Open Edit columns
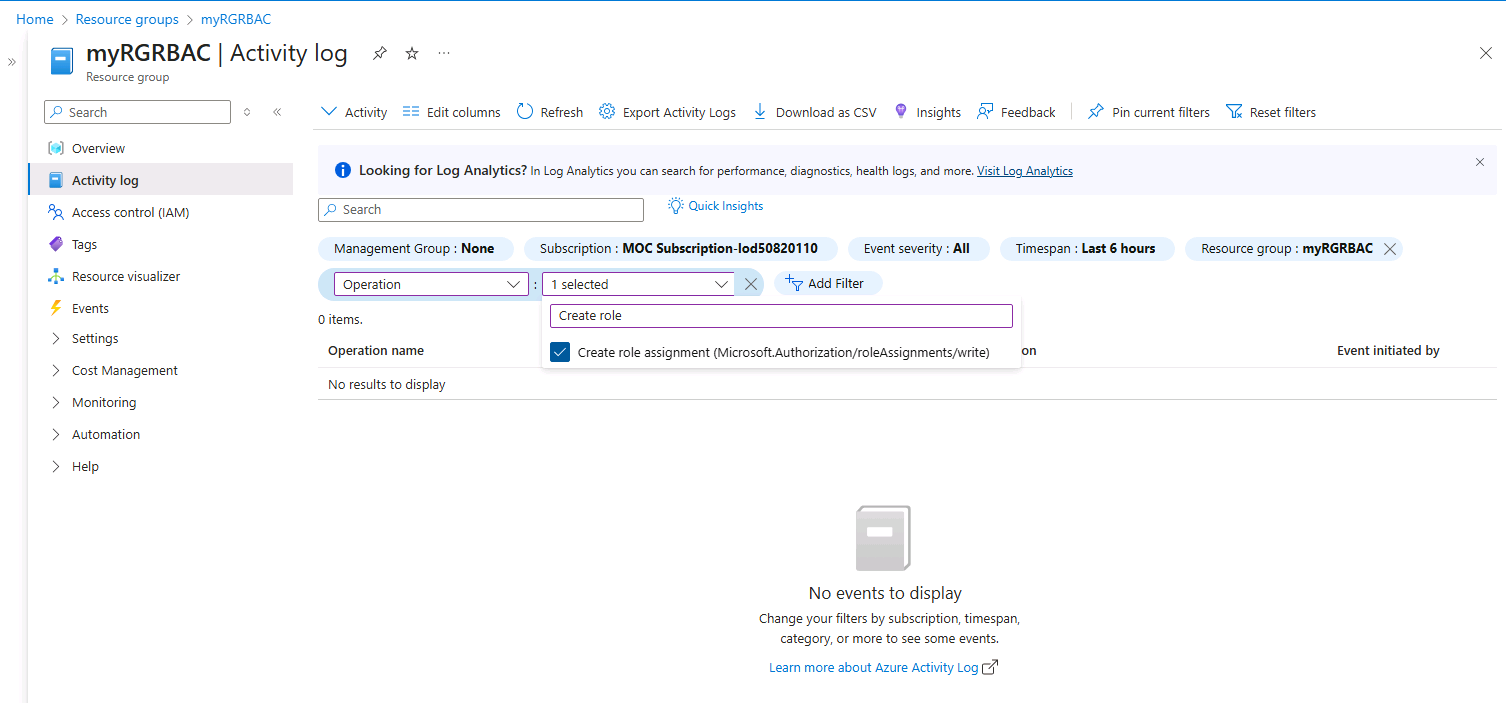The height and width of the screenshot is (703, 1506). 451,111
